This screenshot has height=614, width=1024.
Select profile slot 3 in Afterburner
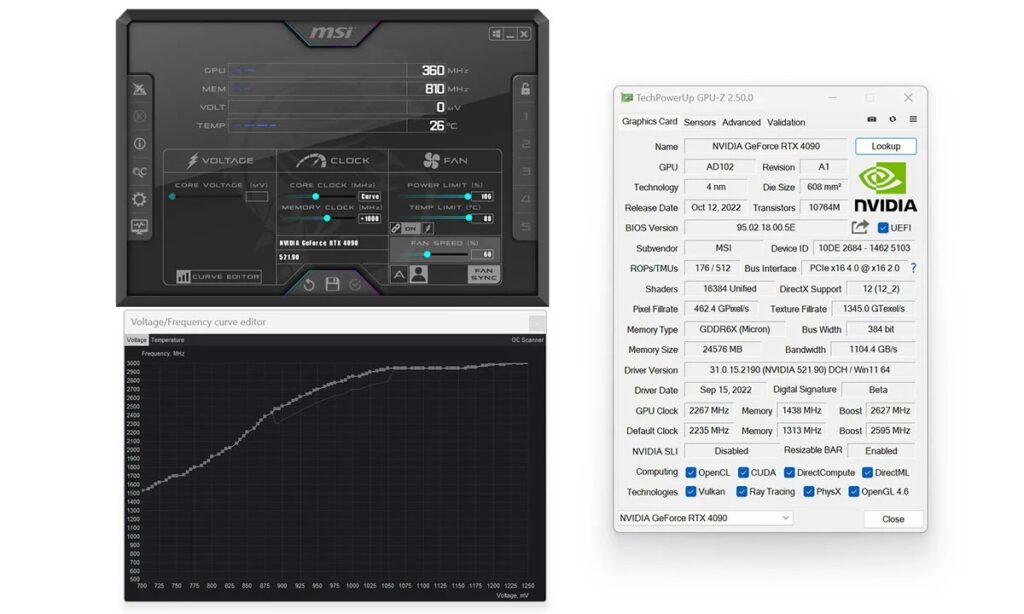point(526,171)
